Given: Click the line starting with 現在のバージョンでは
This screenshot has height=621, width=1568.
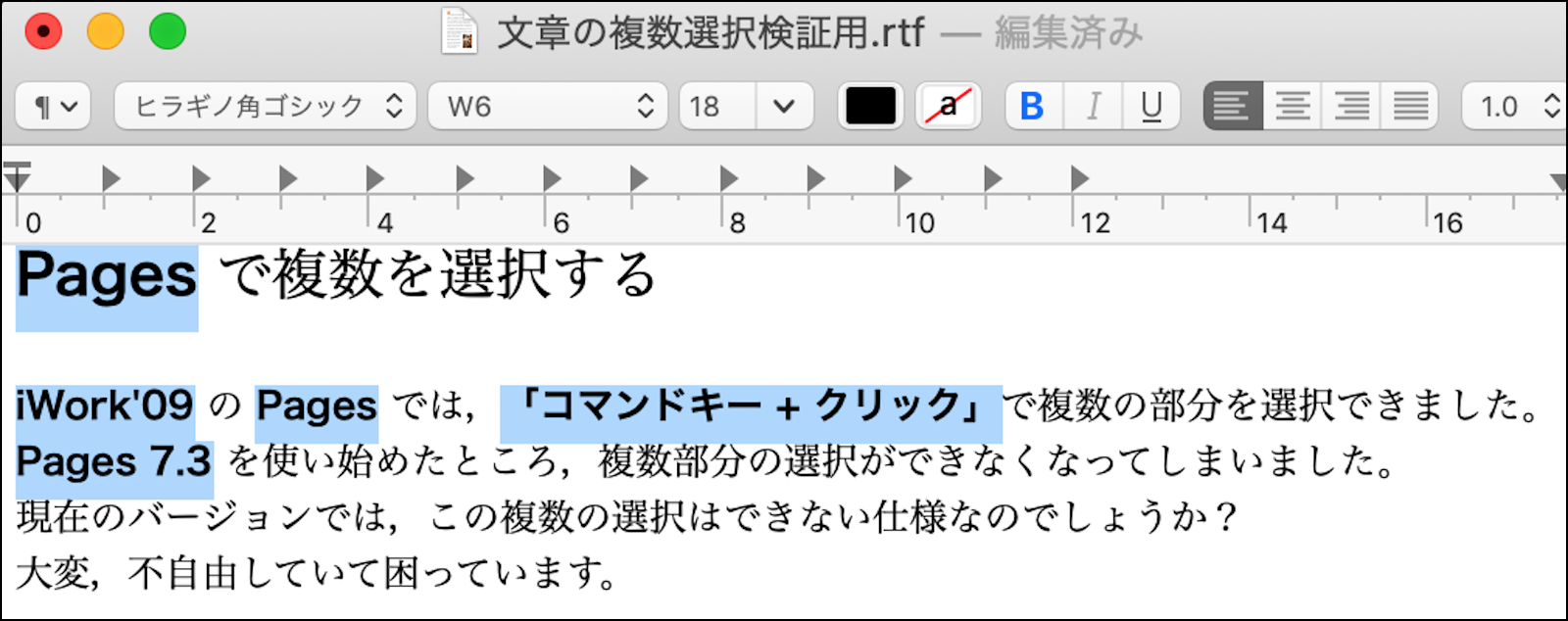Looking at the screenshot, I should coord(627,517).
